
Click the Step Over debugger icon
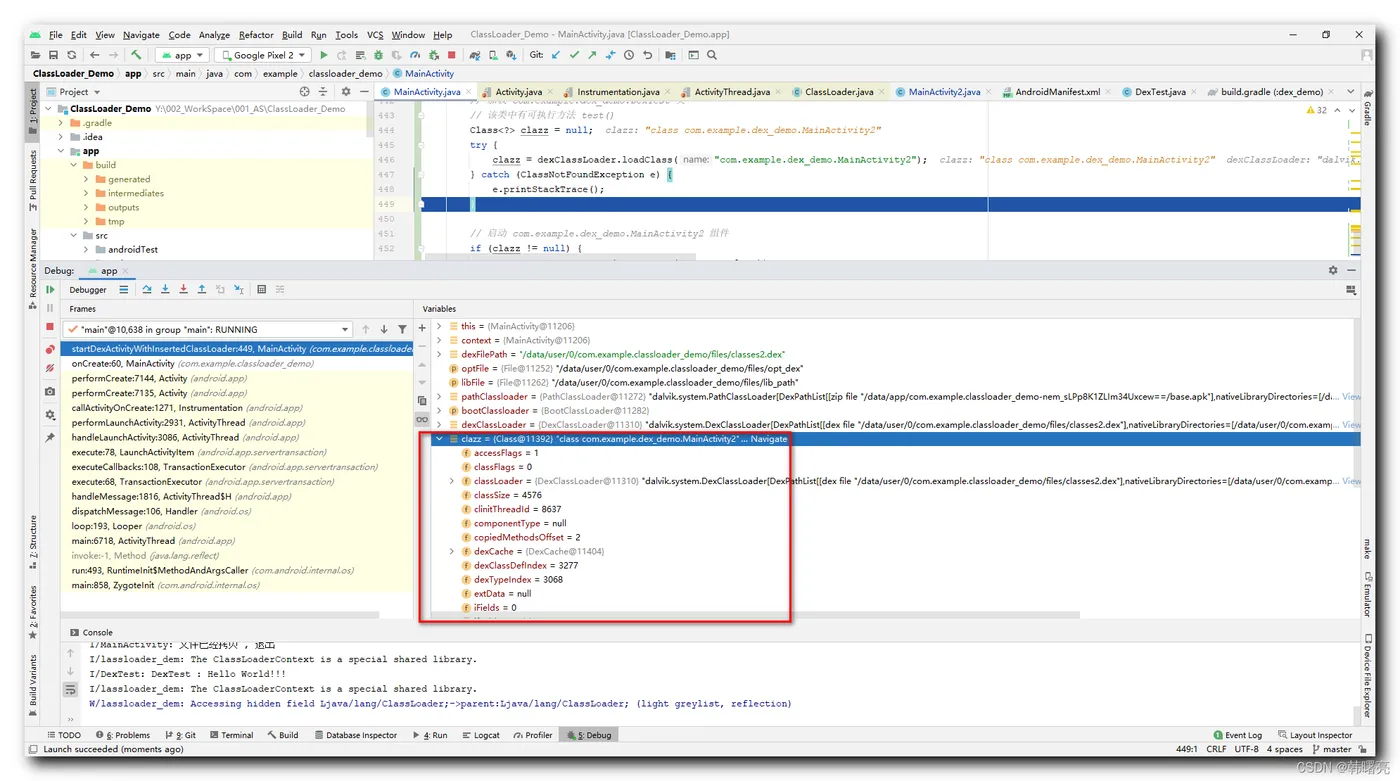pyautogui.click(x=147, y=289)
